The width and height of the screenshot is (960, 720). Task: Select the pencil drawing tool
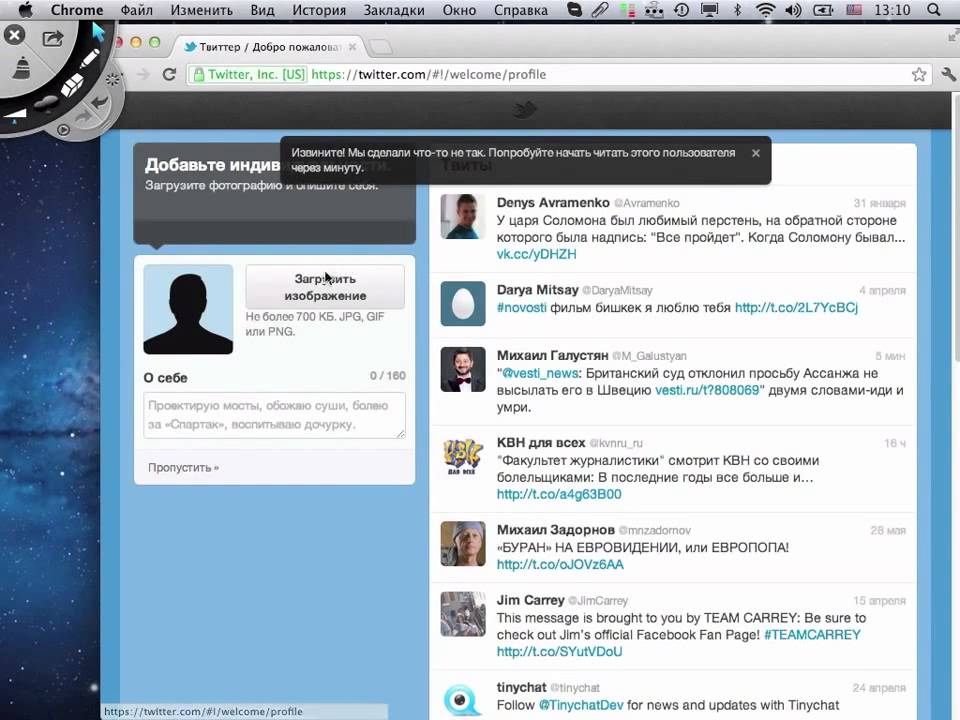click(89, 59)
